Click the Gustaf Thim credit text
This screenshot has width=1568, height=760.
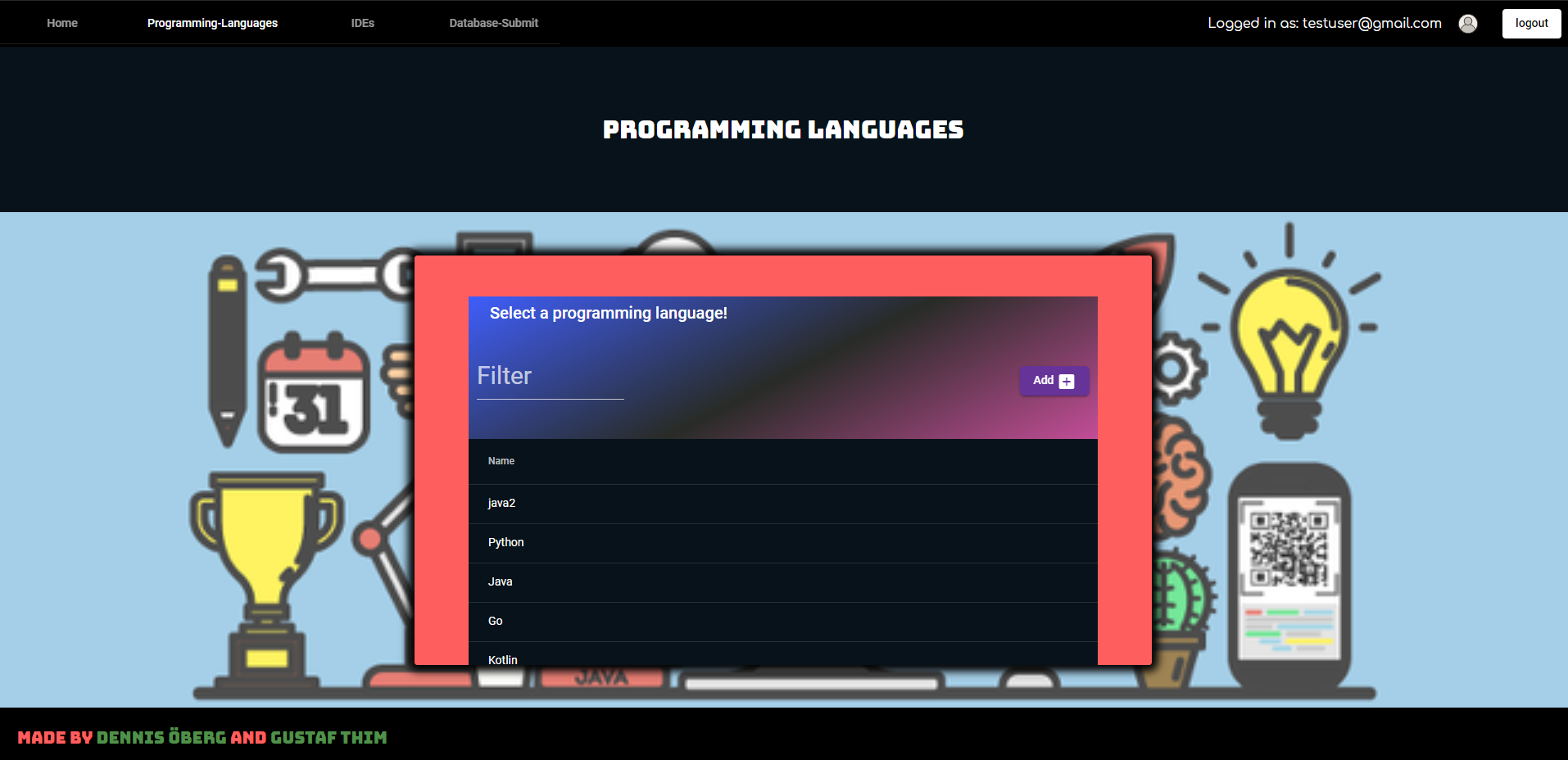[328, 737]
